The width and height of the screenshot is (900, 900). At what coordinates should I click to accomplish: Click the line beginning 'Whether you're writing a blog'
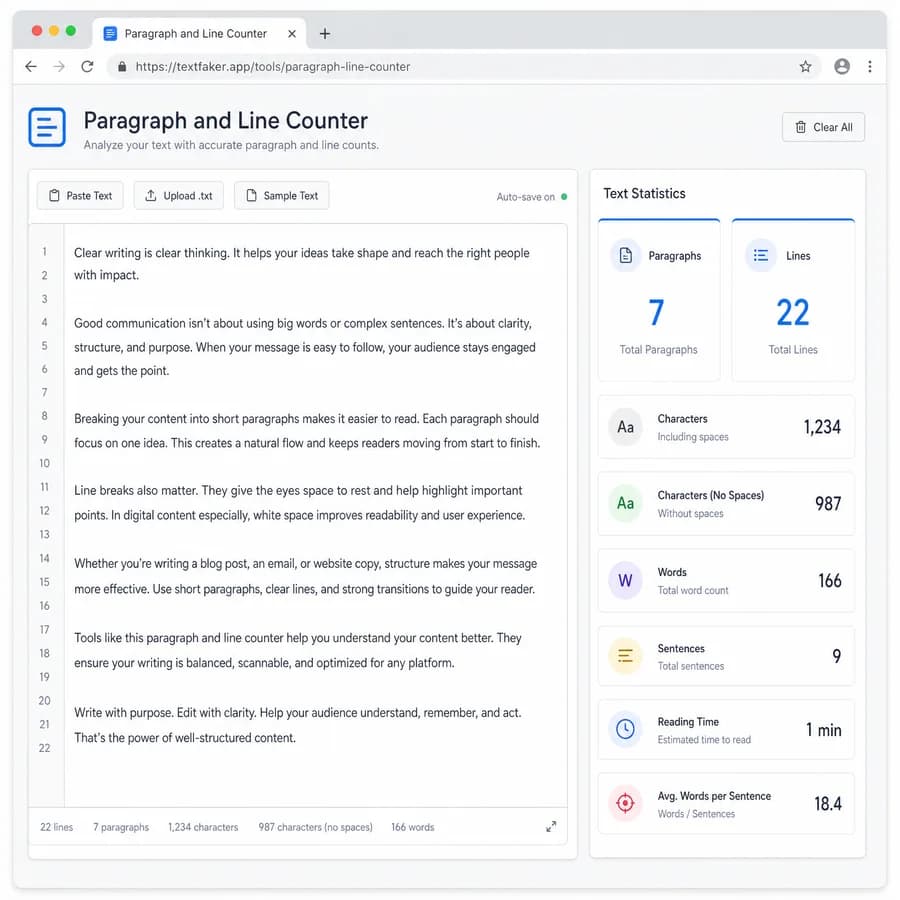pyautogui.click(x=305, y=564)
